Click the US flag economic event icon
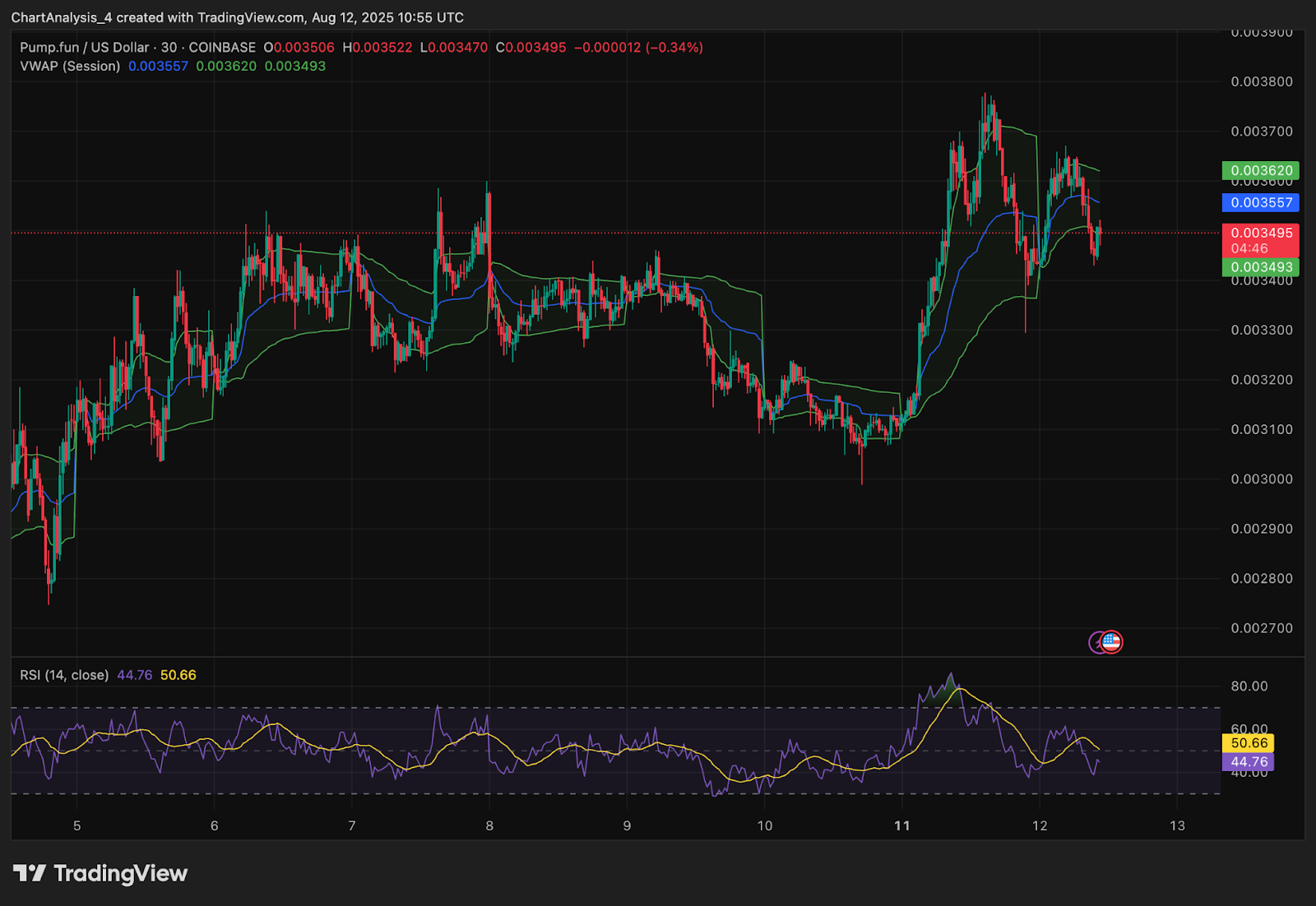Viewport: 1316px width, 906px height. pos(1112,641)
